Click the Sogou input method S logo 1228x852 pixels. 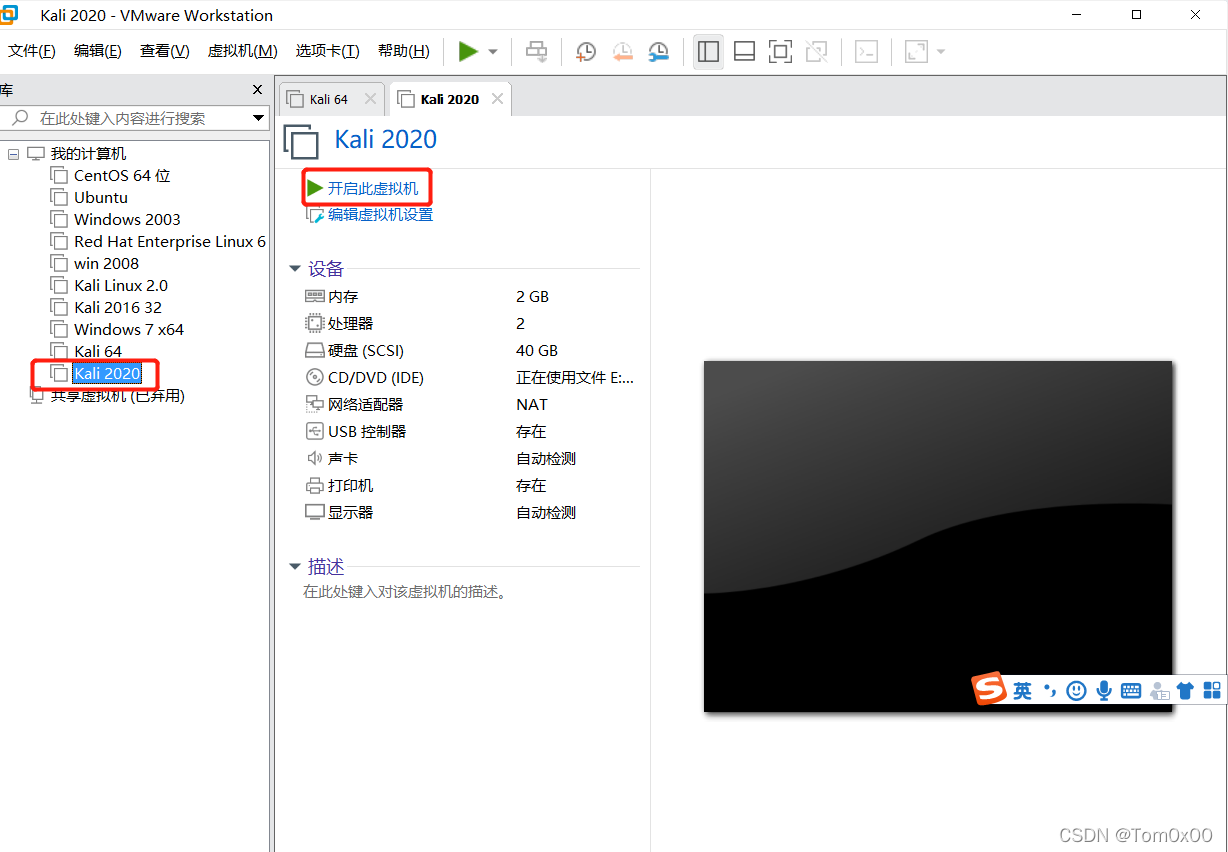coord(989,689)
